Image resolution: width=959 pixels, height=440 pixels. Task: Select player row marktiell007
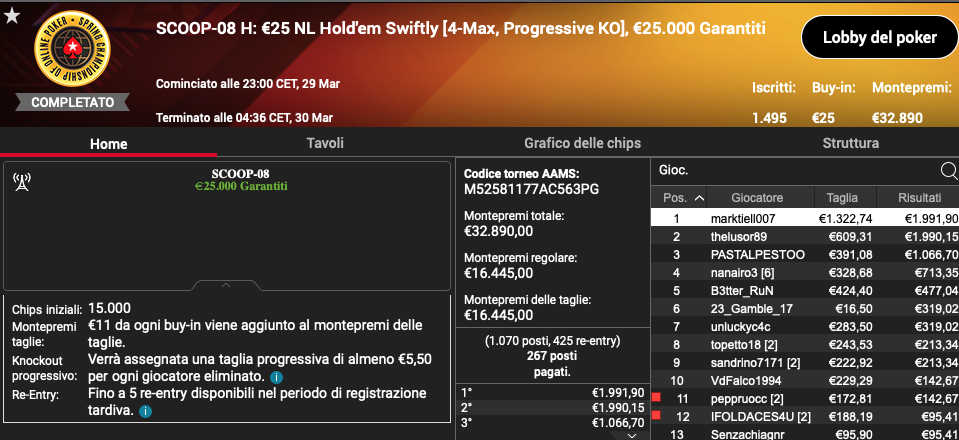point(804,218)
